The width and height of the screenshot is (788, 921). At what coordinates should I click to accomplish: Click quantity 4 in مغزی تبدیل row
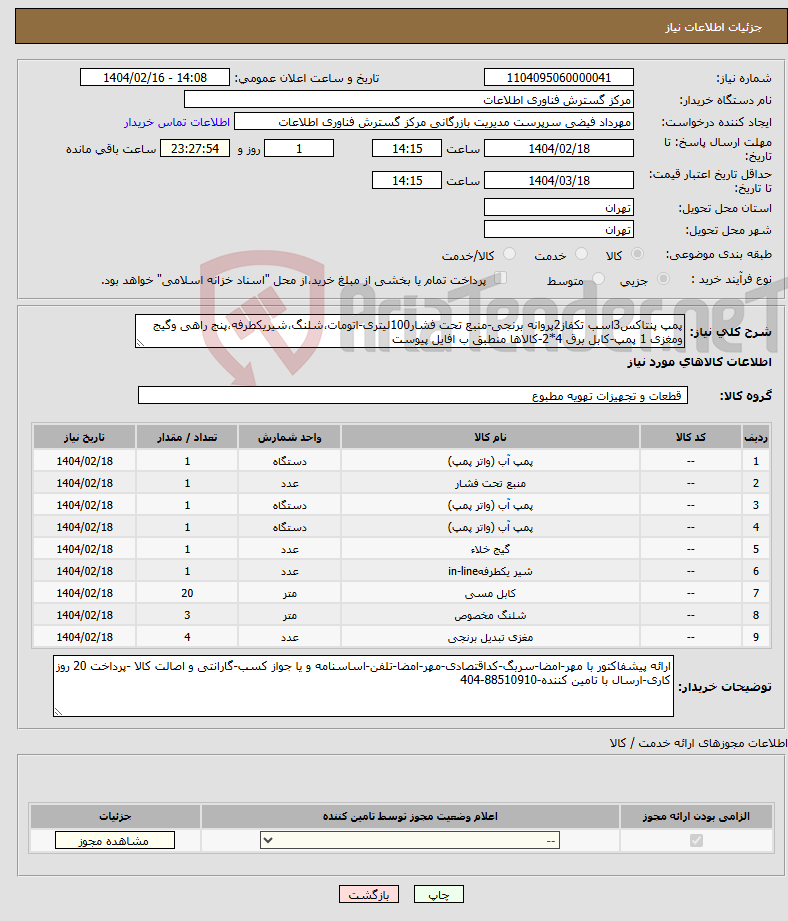(187, 637)
